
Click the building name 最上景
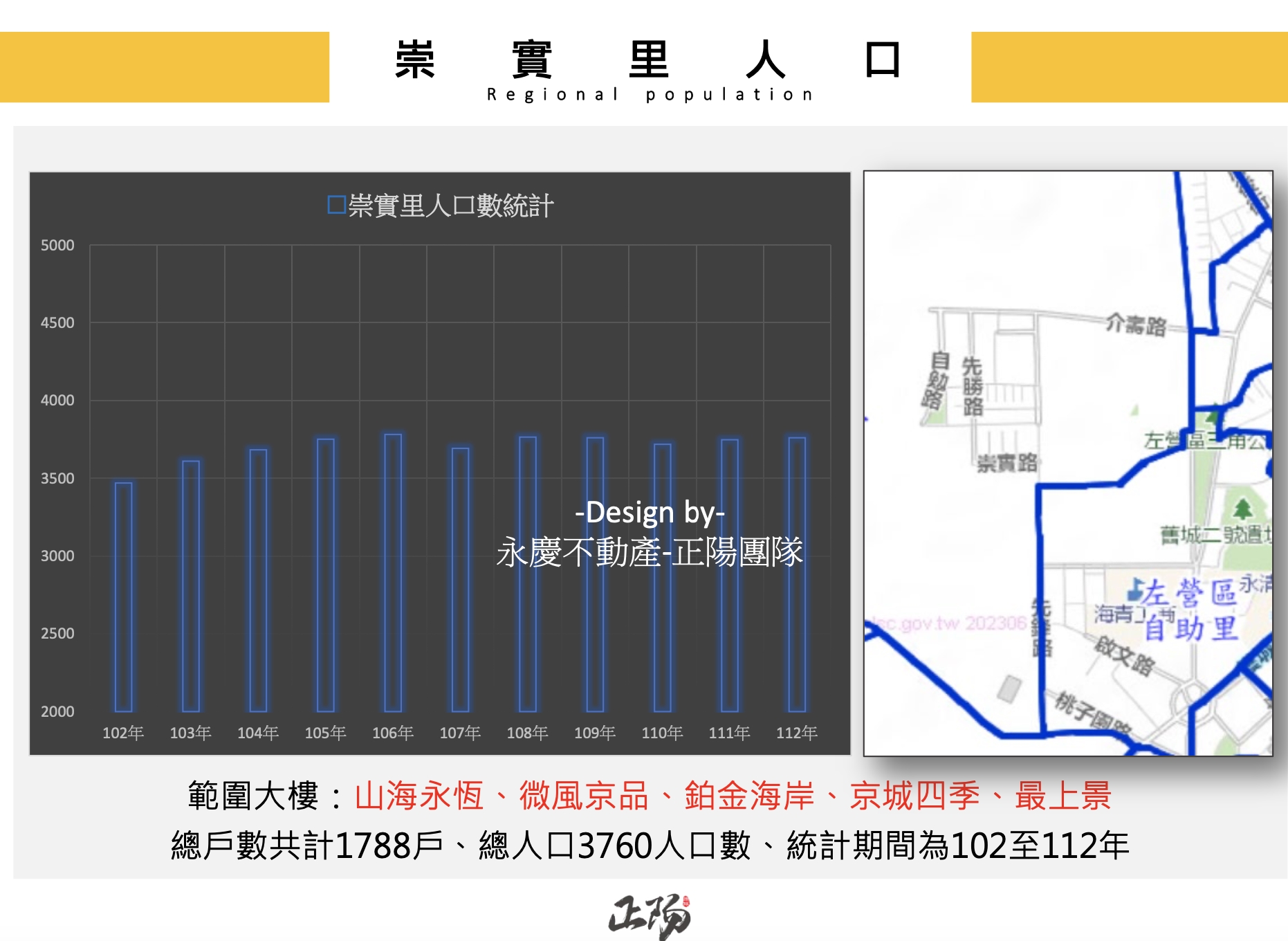coord(1063,796)
